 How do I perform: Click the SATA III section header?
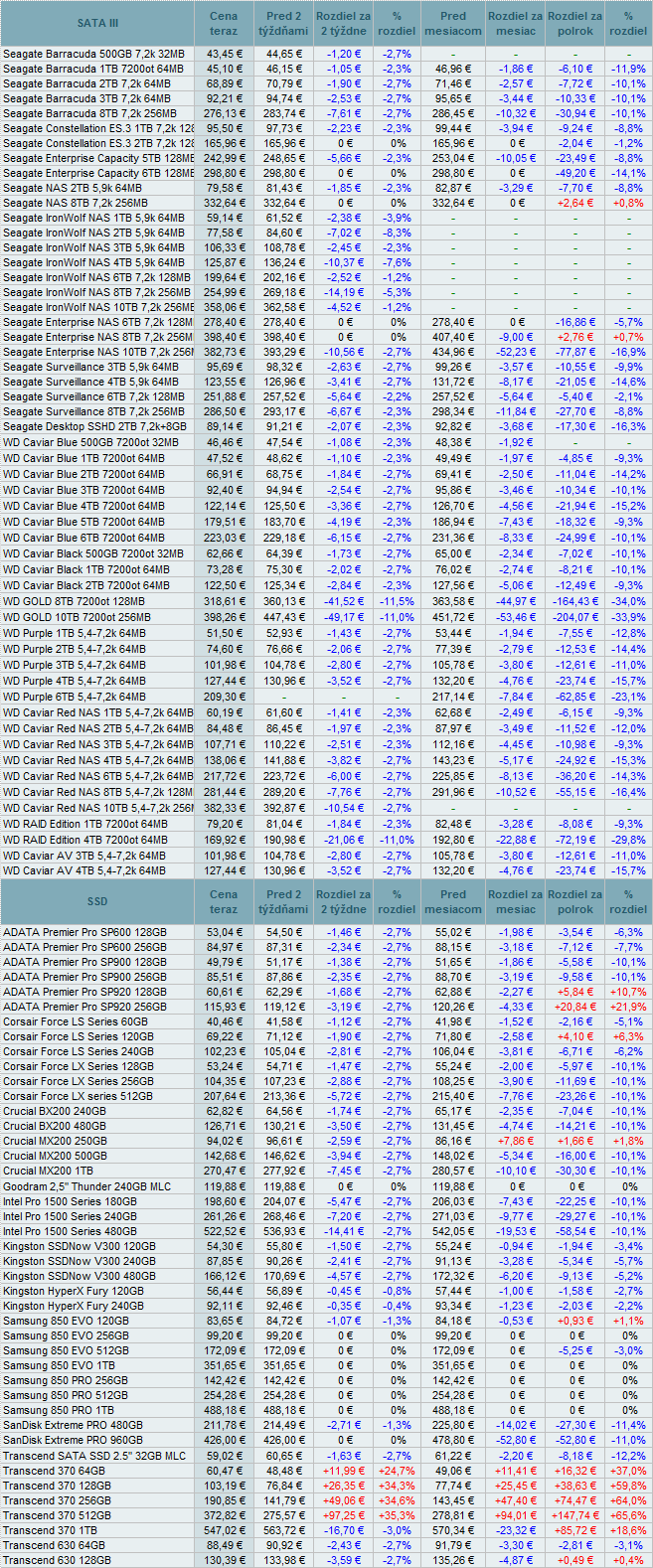coord(97,23)
